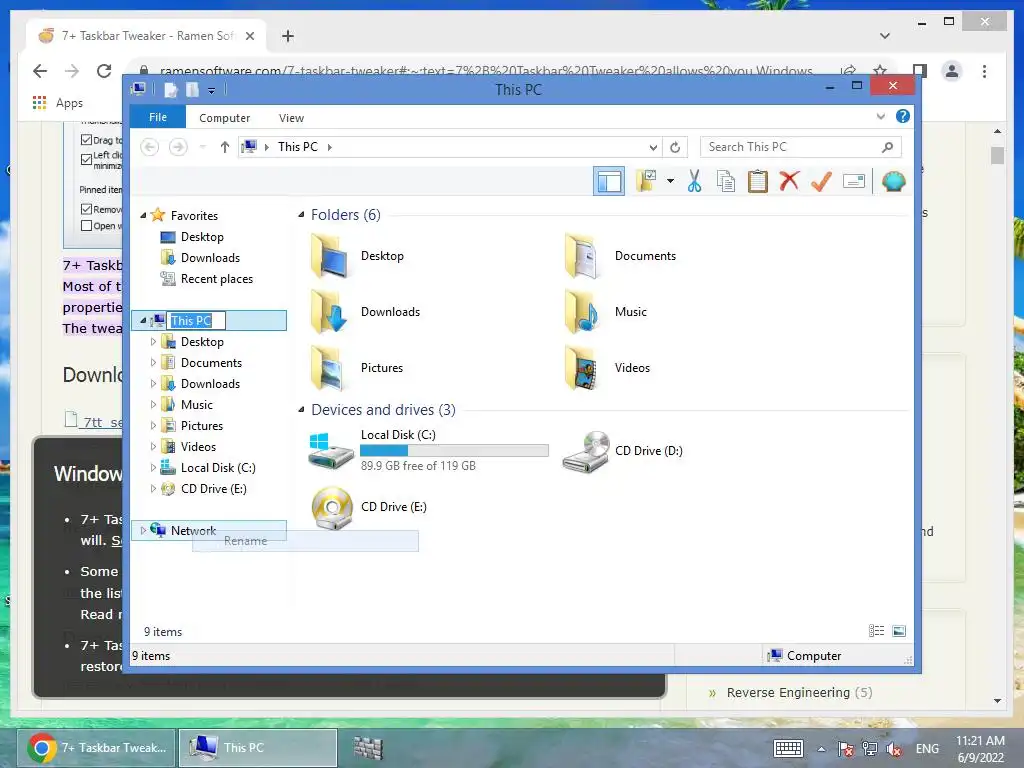Select CD Drive (E:) icon in content pane
This screenshot has height=768, width=1024.
coord(332,507)
